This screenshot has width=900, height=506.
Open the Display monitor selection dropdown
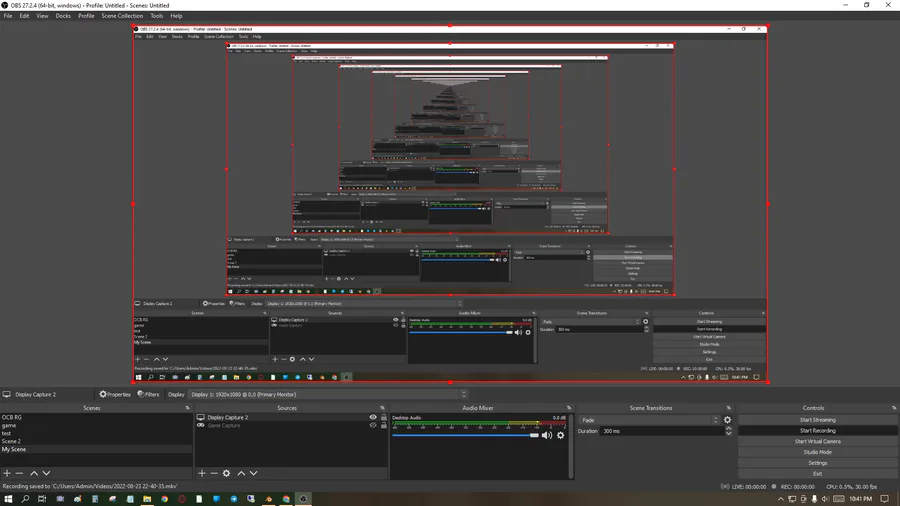pyautogui.click(x=328, y=394)
